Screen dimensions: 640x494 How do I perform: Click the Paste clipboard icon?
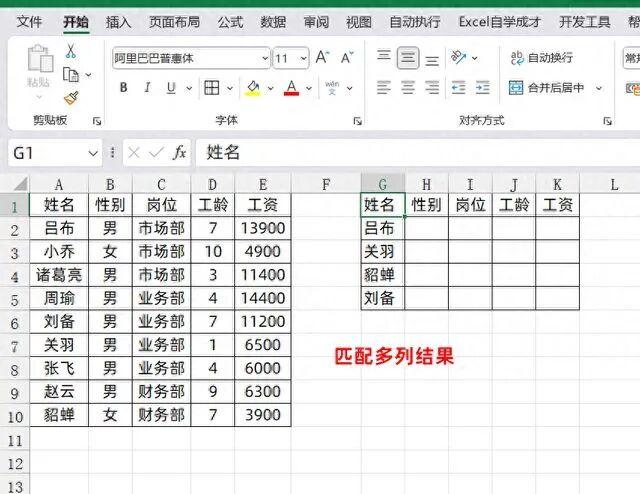pos(40,58)
